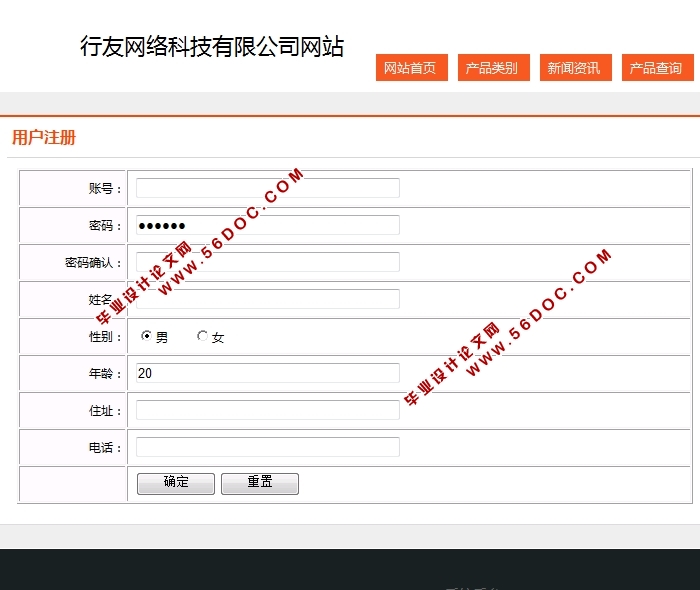
Task: Go to 新闻资讯 nav item
Action: pos(575,68)
